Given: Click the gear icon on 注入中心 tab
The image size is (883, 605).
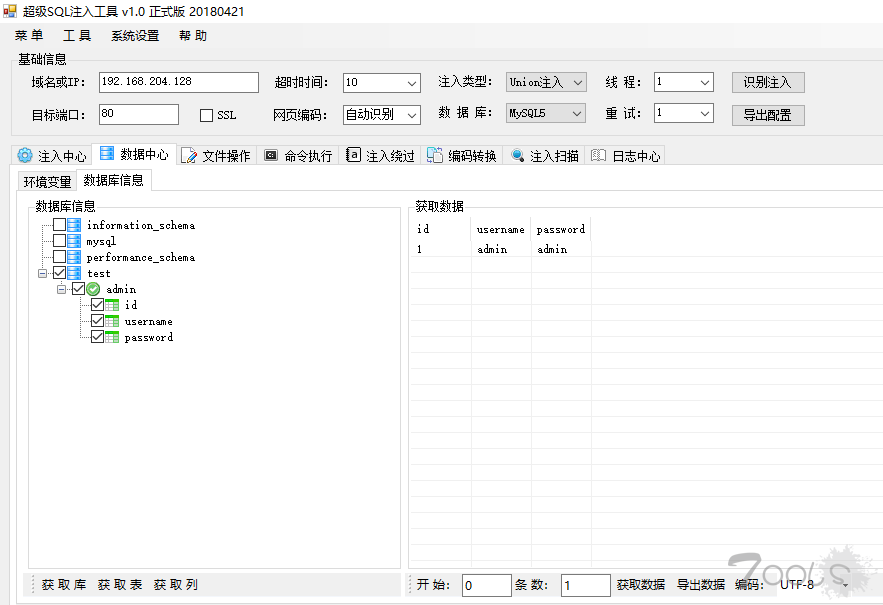Looking at the screenshot, I should pos(25,155).
